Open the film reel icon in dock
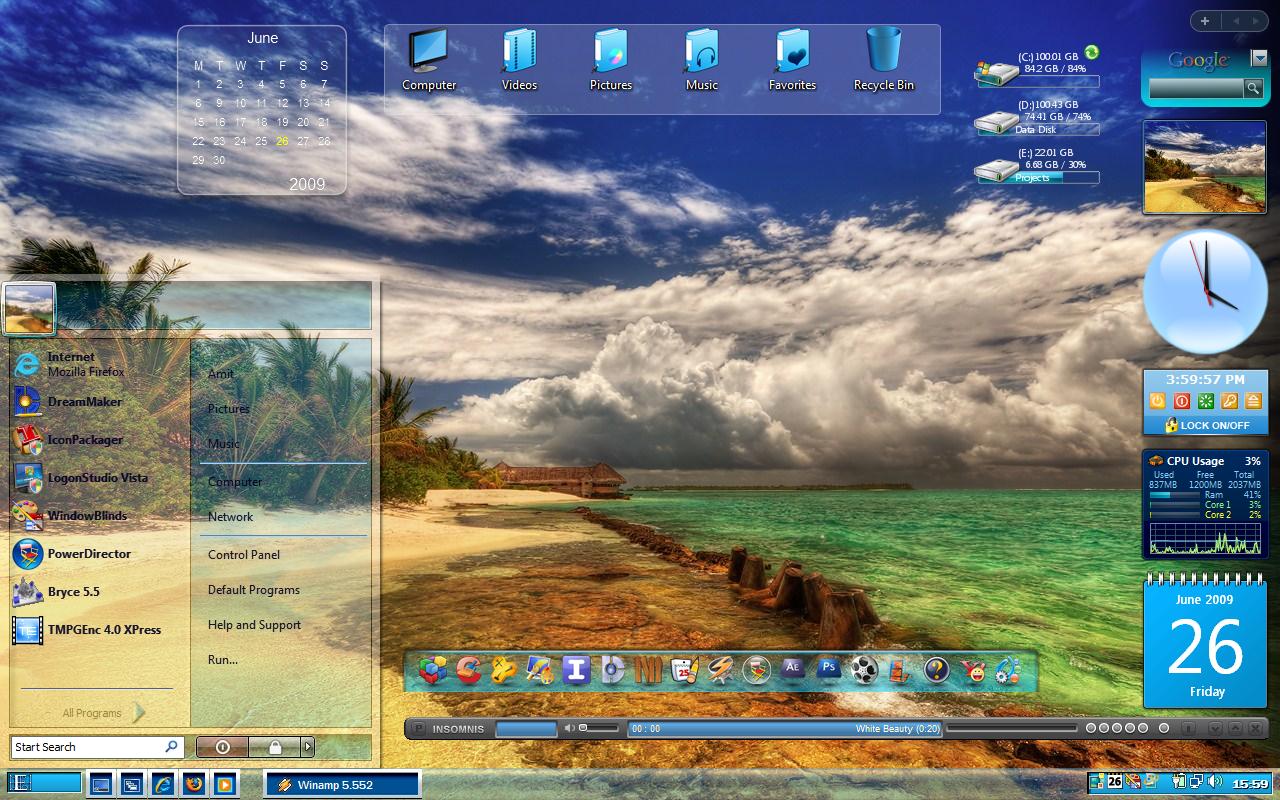 [864, 669]
